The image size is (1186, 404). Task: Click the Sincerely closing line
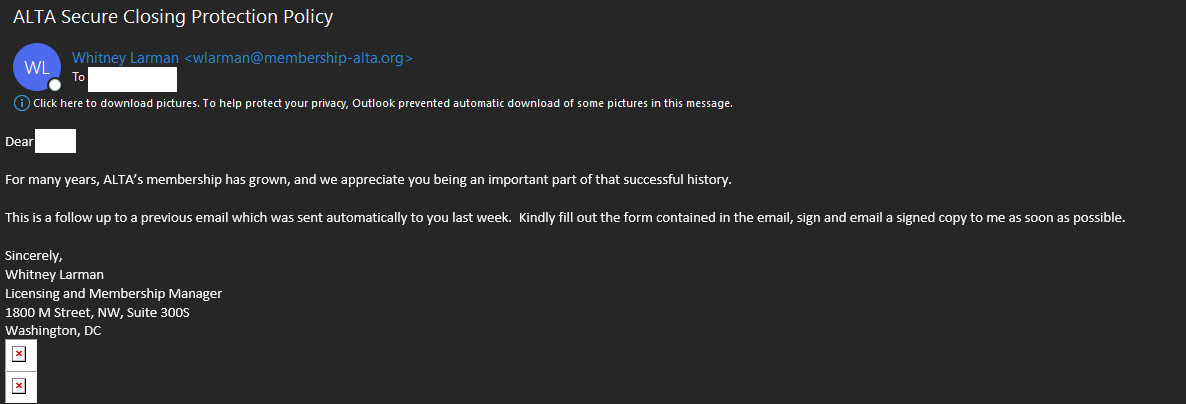tap(34, 256)
